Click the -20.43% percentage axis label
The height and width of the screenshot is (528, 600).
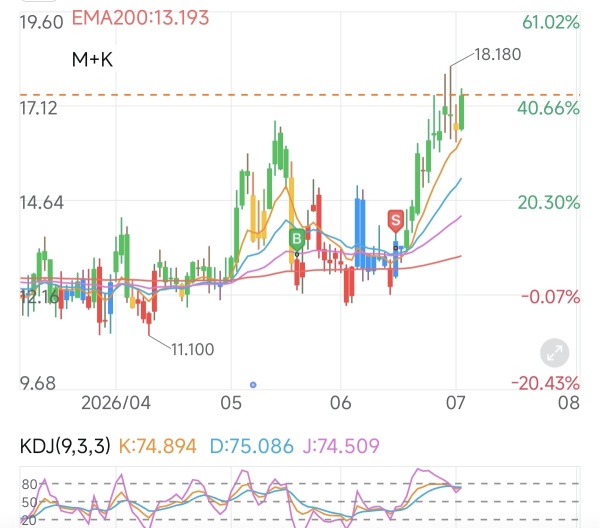coord(545,383)
